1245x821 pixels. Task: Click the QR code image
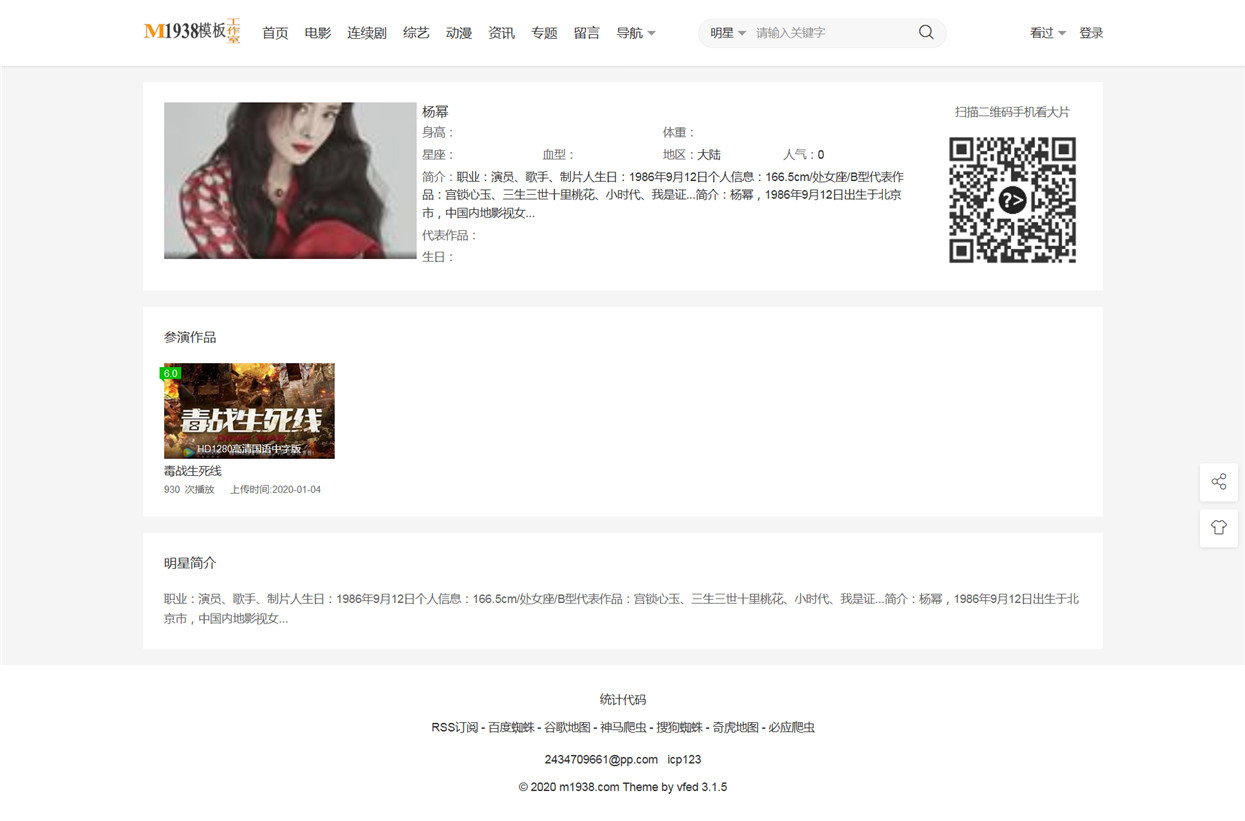(1012, 200)
